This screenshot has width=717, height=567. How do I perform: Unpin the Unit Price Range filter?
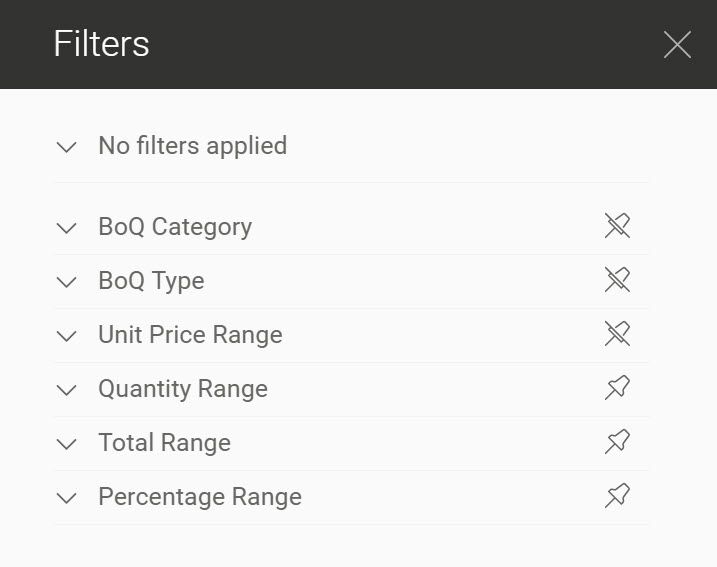coord(617,335)
